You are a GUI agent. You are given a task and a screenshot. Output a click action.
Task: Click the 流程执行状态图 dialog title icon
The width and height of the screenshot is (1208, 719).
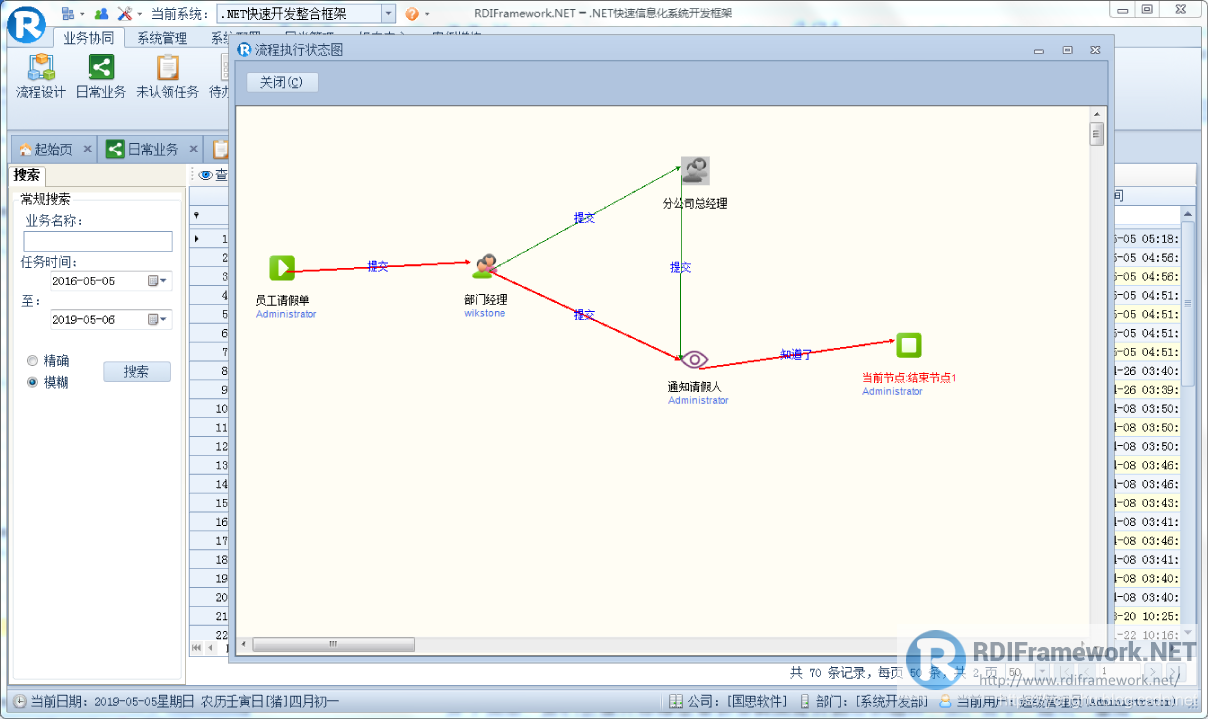pos(244,49)
